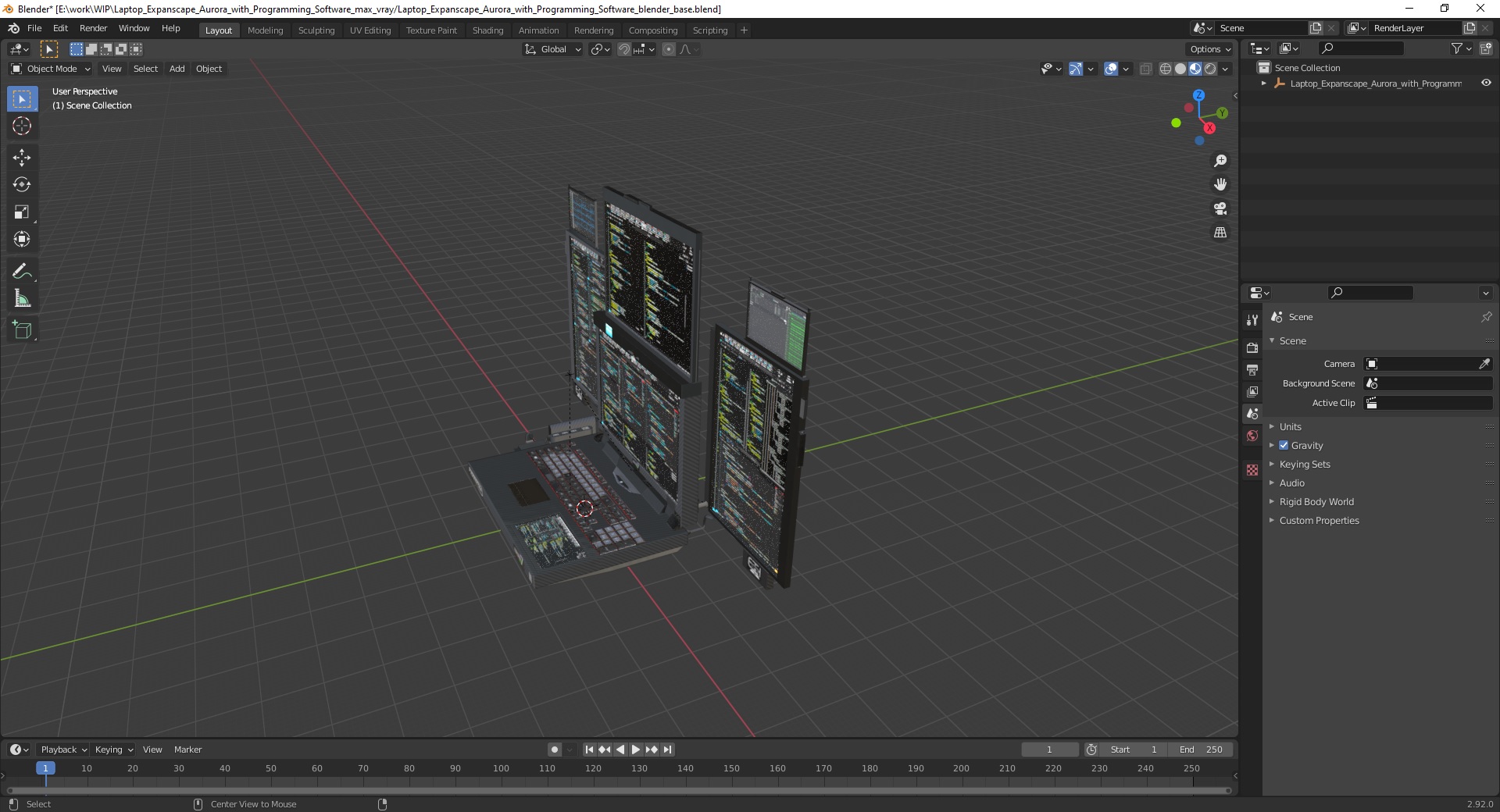Select the Move tool
1500x812 pixels.
click(22, 158)
